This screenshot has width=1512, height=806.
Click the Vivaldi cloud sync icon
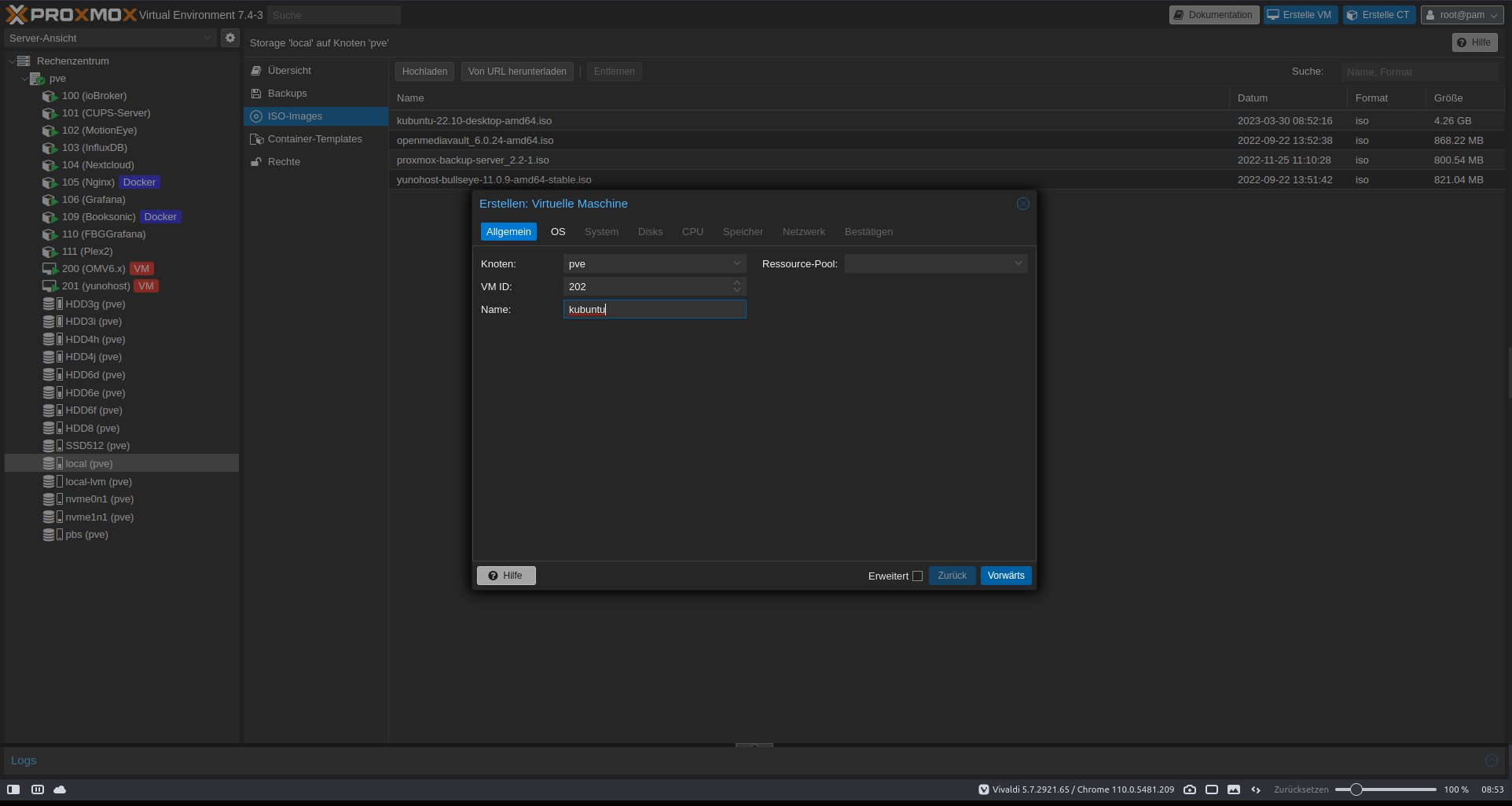(x=60, y=789)
